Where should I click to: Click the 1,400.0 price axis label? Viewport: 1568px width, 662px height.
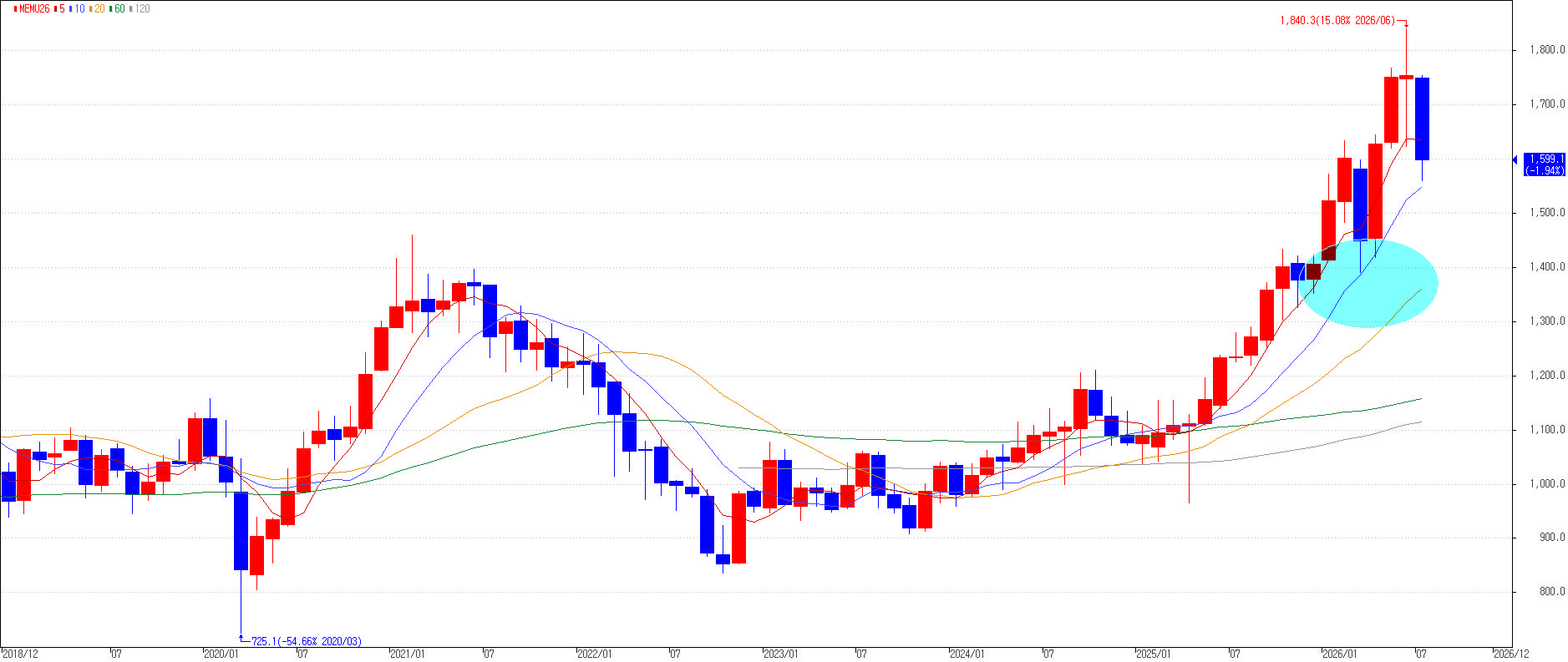click(x=1547, y=267)
